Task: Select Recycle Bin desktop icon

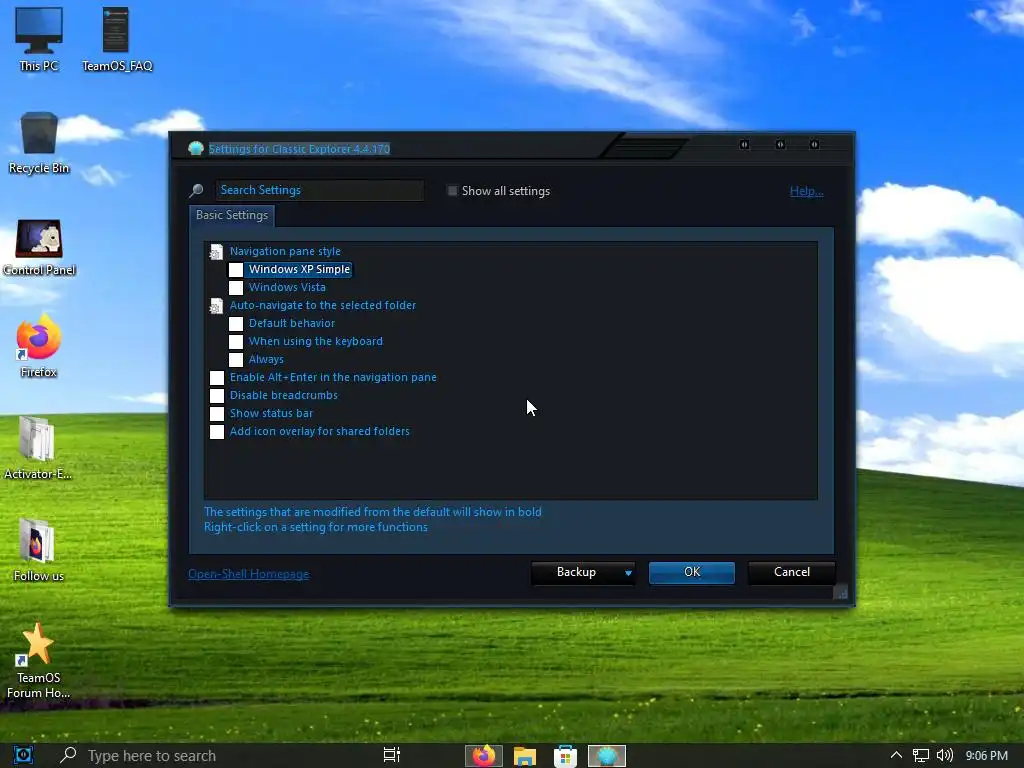Action: (39, 142)
